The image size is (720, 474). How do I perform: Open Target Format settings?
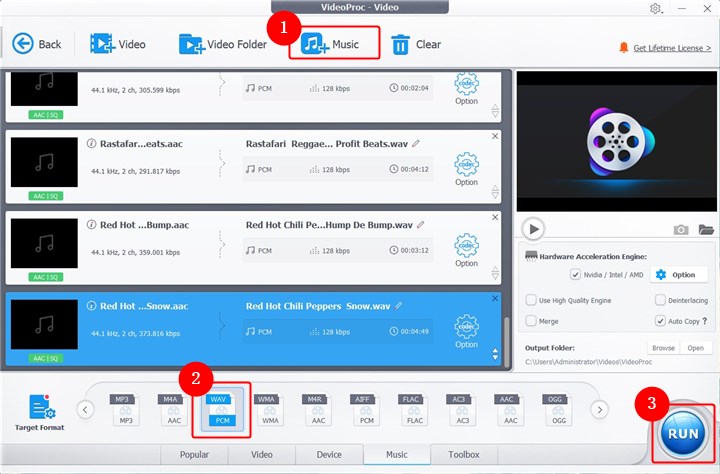pos(40,412)
